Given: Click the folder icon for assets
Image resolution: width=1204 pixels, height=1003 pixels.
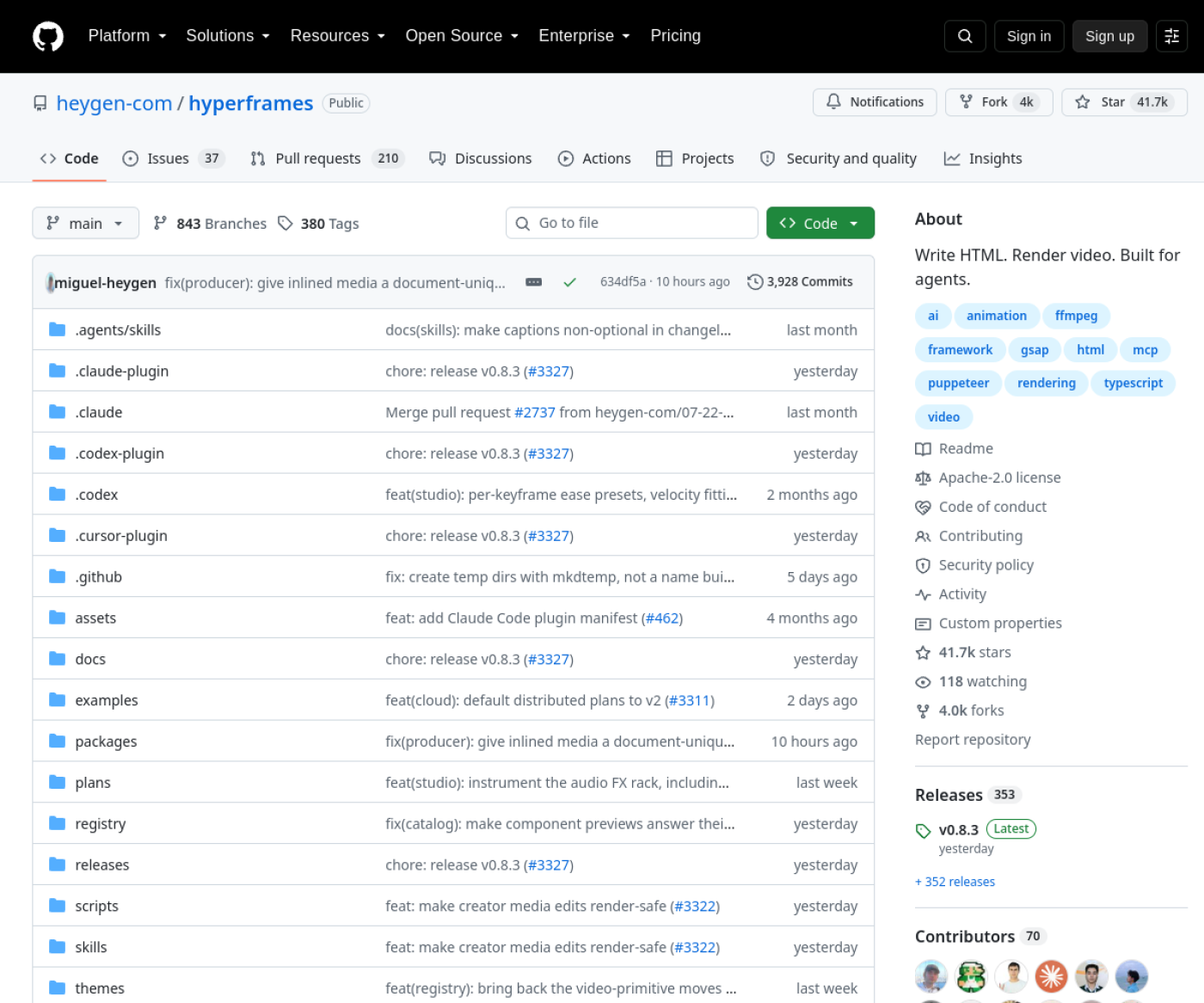Looking at the screenshot, I should [58, 618].
